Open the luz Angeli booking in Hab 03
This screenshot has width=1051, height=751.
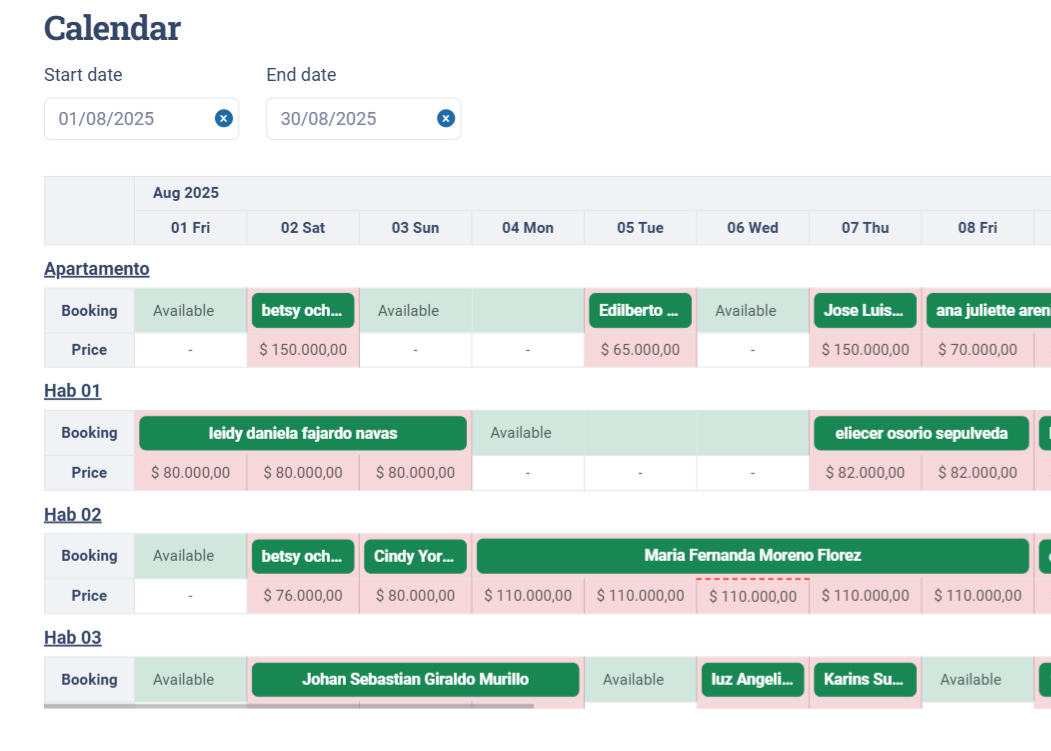[x=752, y=679]
